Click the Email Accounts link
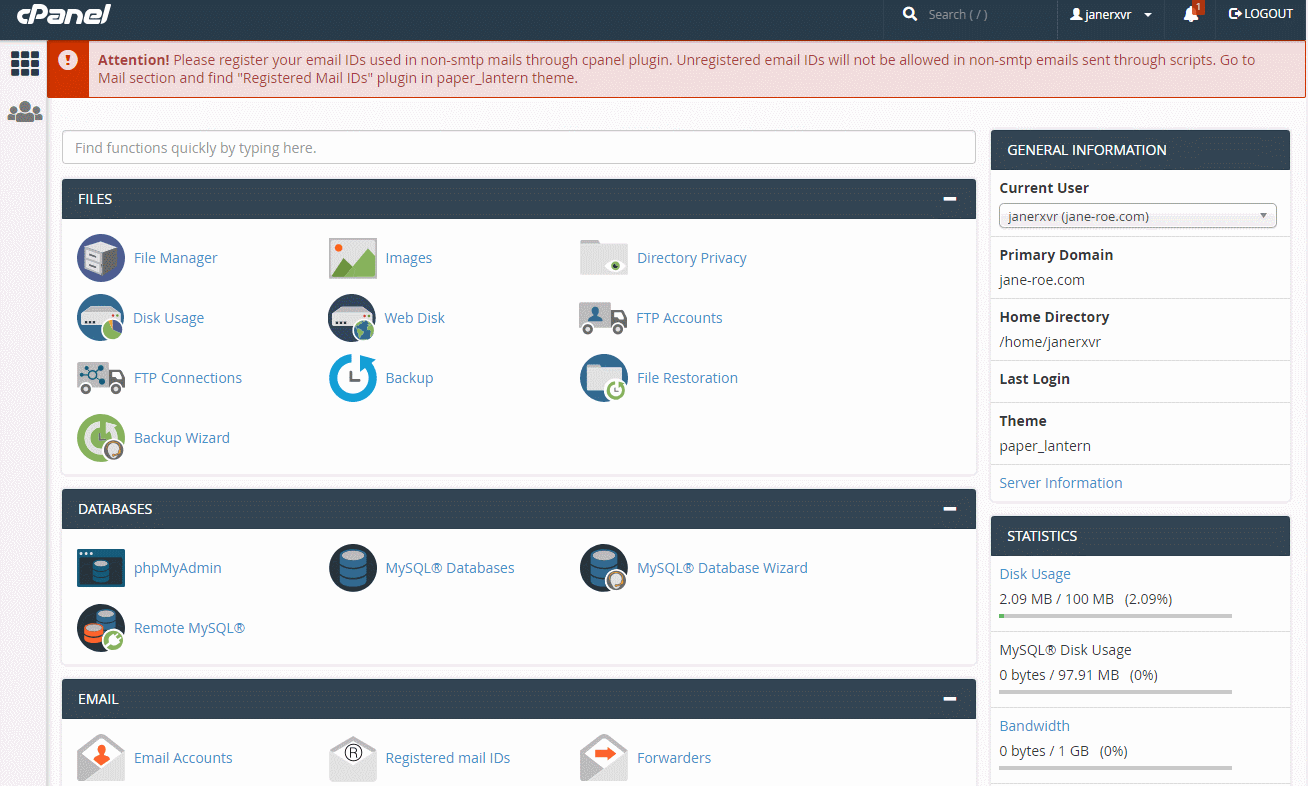 [183, 758]
